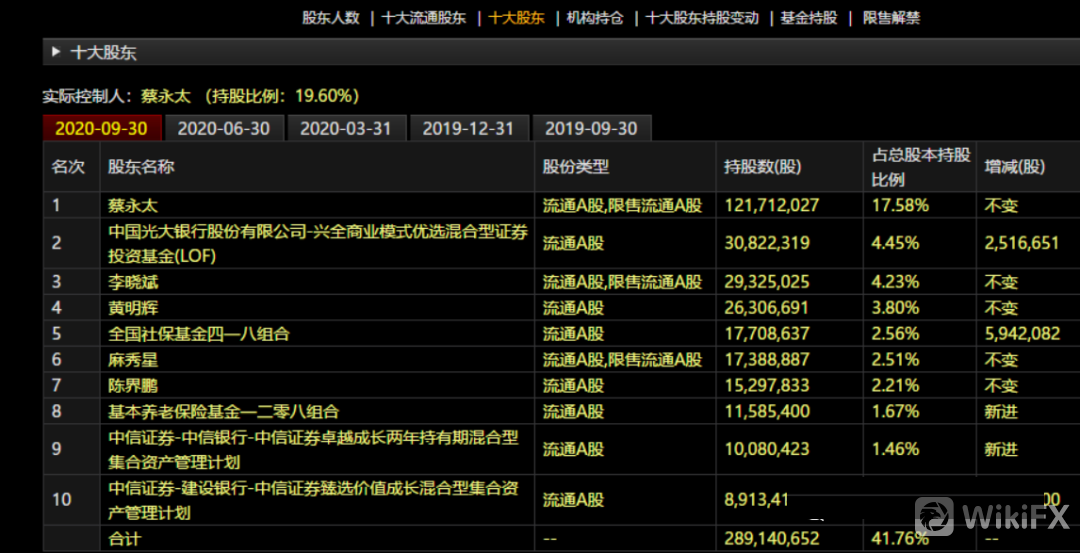
Task: Open the 基金持股 tab
Action: (x=808, y=18)
